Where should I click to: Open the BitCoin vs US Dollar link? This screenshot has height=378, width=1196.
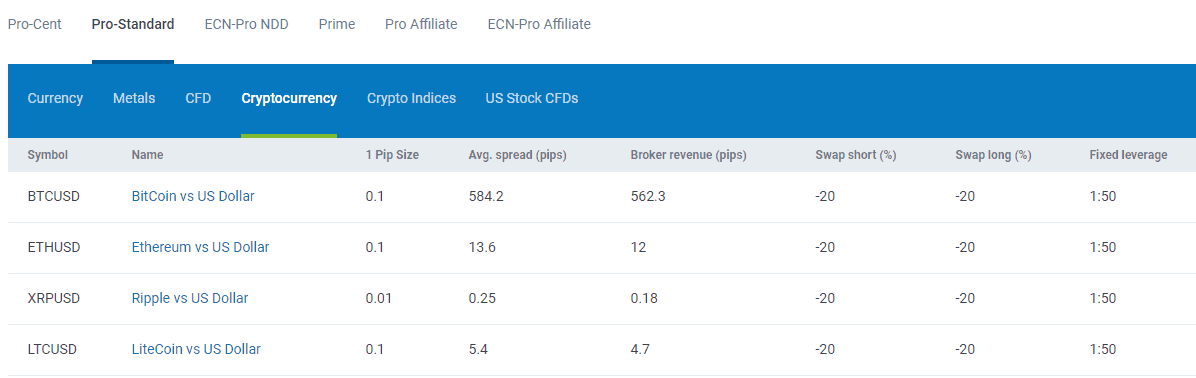coord(193,196)
